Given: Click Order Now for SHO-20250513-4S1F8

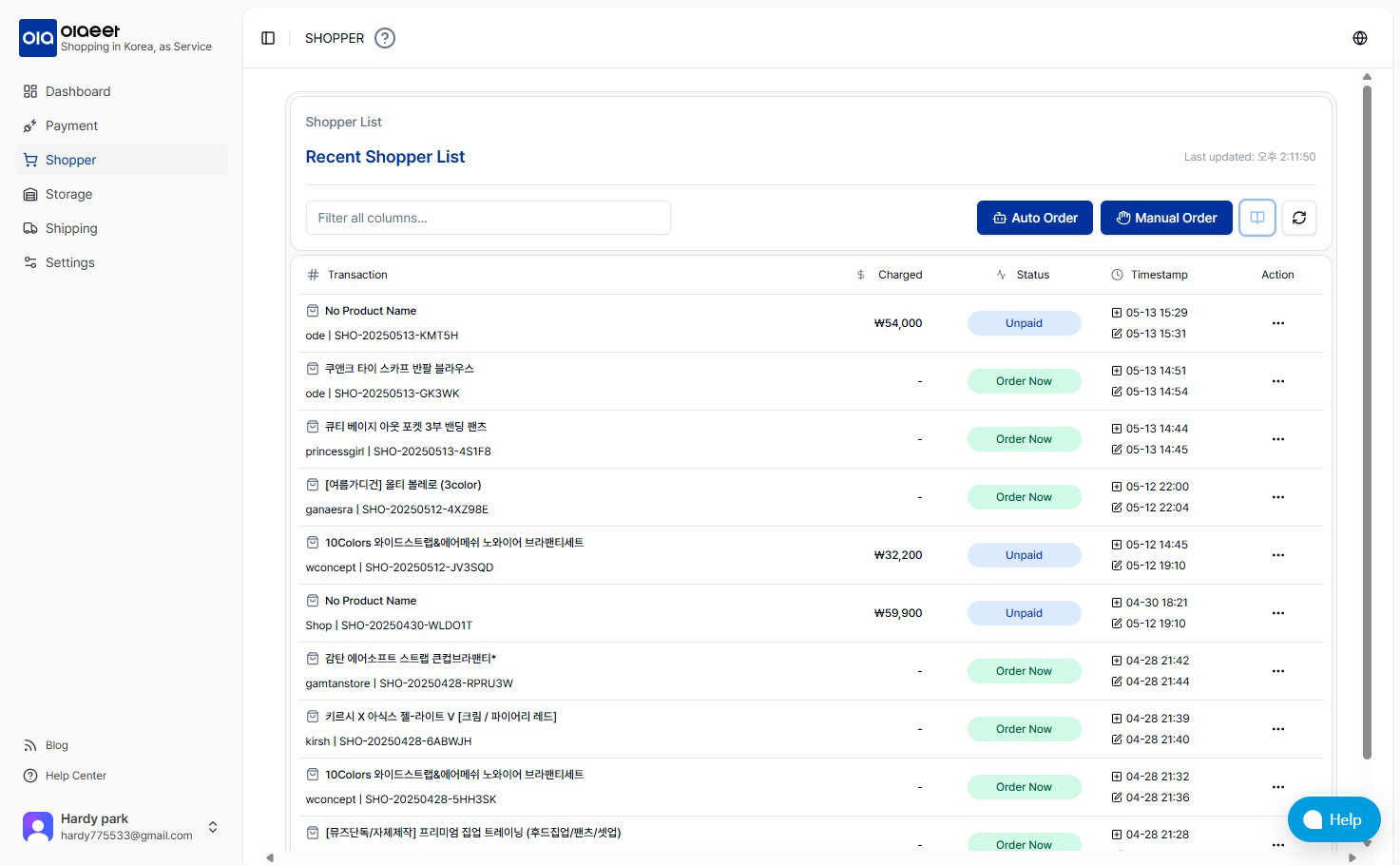Looking at the screenshot, I should 1025,439.
